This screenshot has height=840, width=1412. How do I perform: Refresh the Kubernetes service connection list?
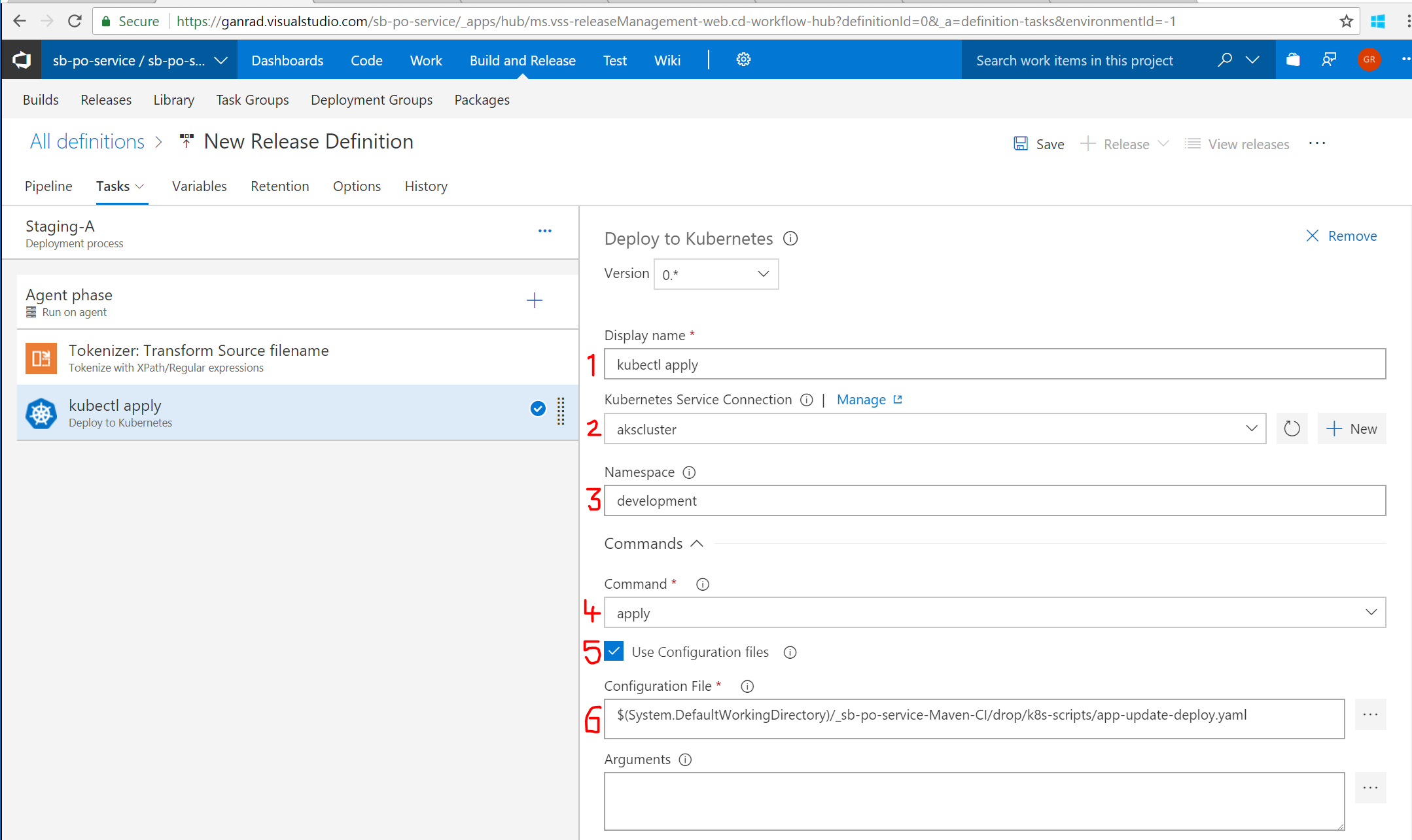coord(1291,429)
